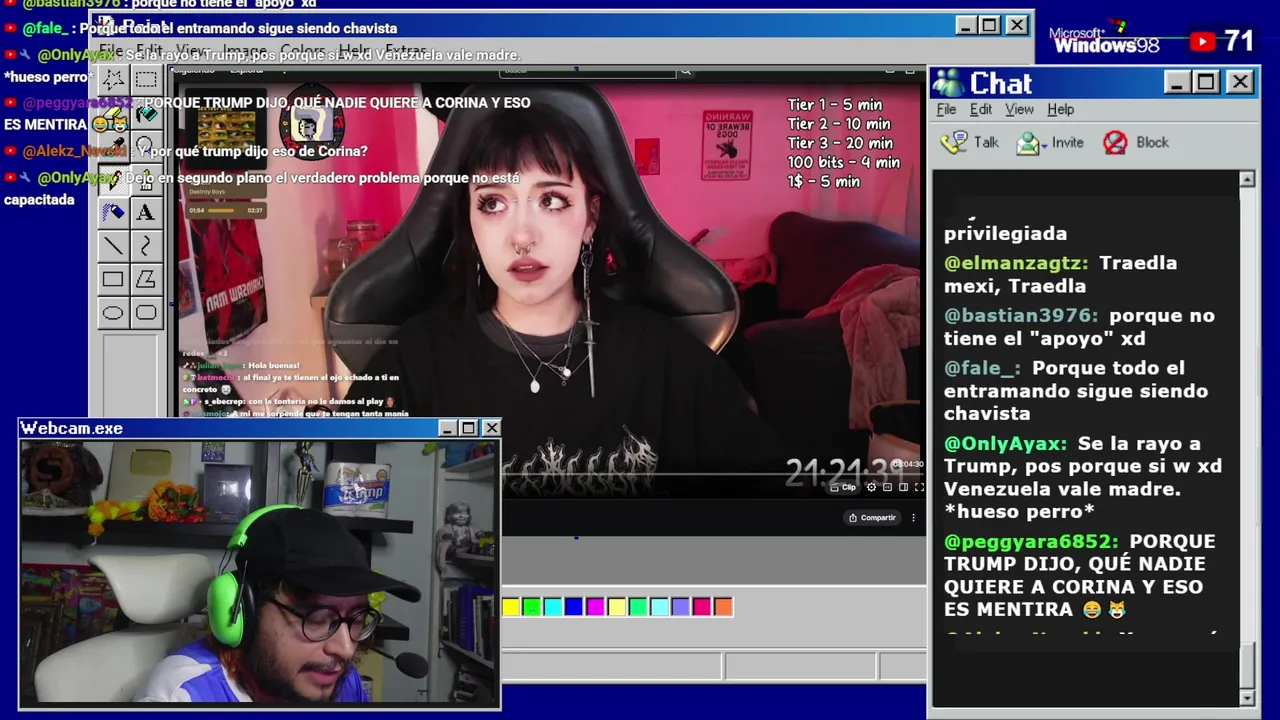Click the Talk button in Chat
The height and width of the screenshot is (720, 1280).
[969, 142]
